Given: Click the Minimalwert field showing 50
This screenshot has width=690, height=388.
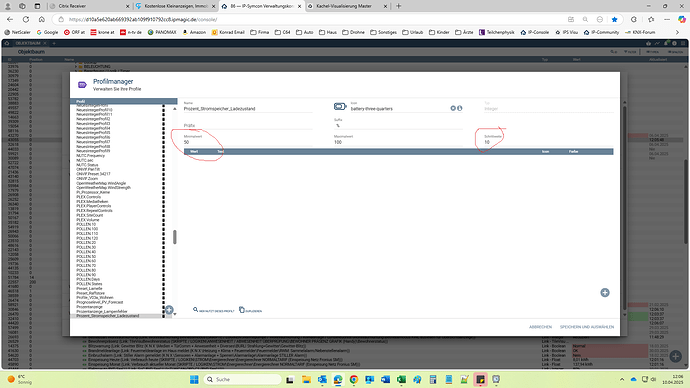Looking at the screenshot, I should 248,142.
